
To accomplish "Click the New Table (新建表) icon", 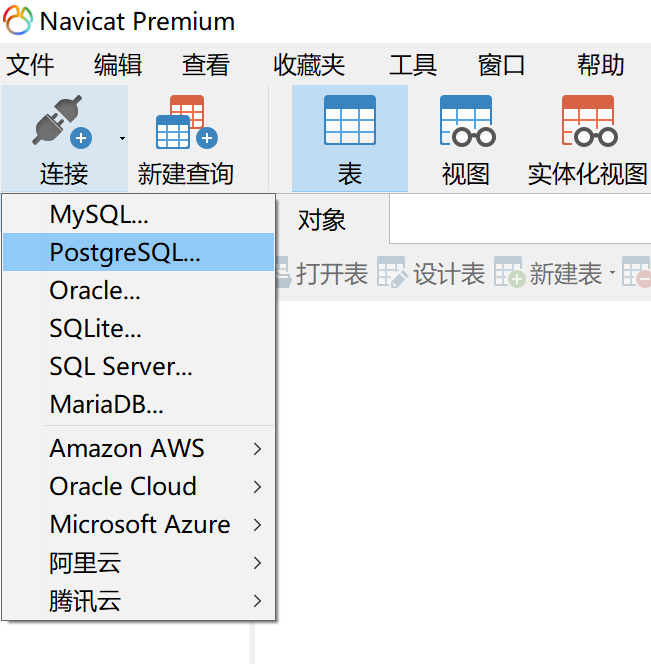I will click(510, 272).
